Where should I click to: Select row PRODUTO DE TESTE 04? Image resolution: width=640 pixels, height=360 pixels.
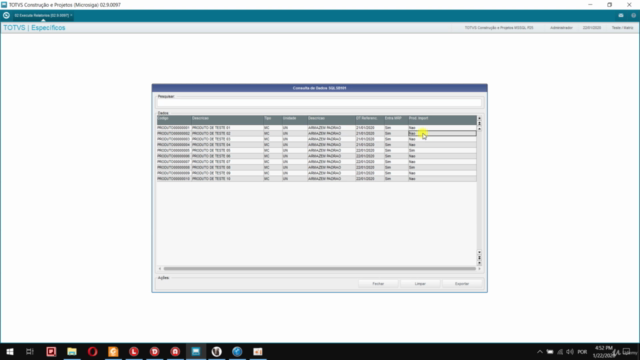tap(317, 145)
